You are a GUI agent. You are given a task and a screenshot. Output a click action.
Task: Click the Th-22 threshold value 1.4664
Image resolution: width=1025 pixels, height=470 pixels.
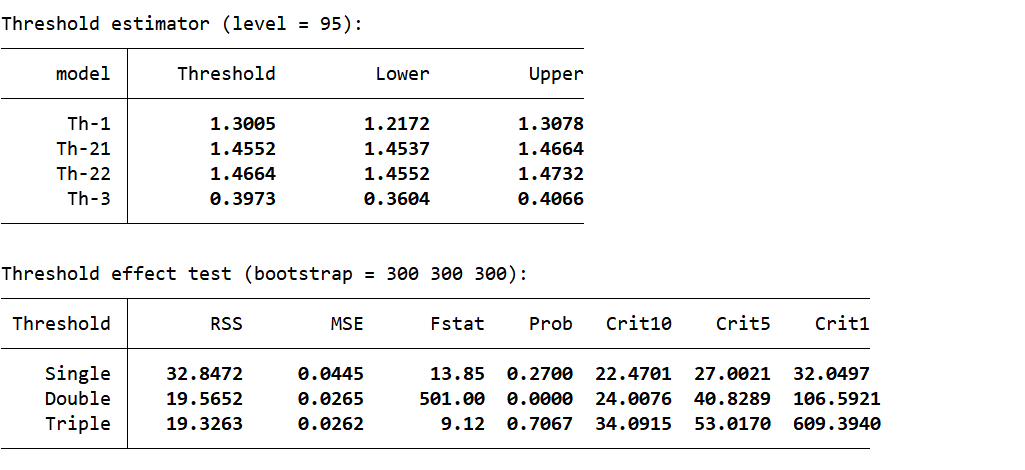tap(243, 174)
